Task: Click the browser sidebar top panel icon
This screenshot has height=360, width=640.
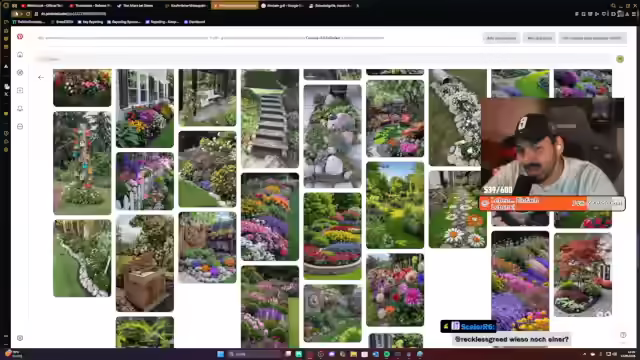Action: (6, 22)
